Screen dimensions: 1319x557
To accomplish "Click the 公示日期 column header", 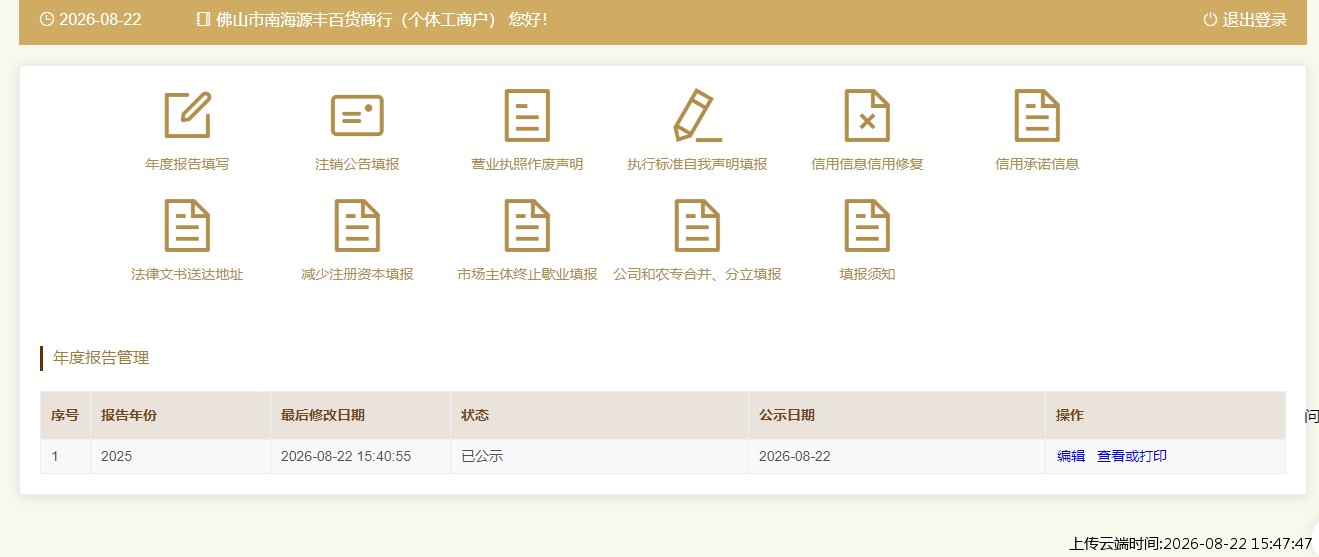I will 897,415.
